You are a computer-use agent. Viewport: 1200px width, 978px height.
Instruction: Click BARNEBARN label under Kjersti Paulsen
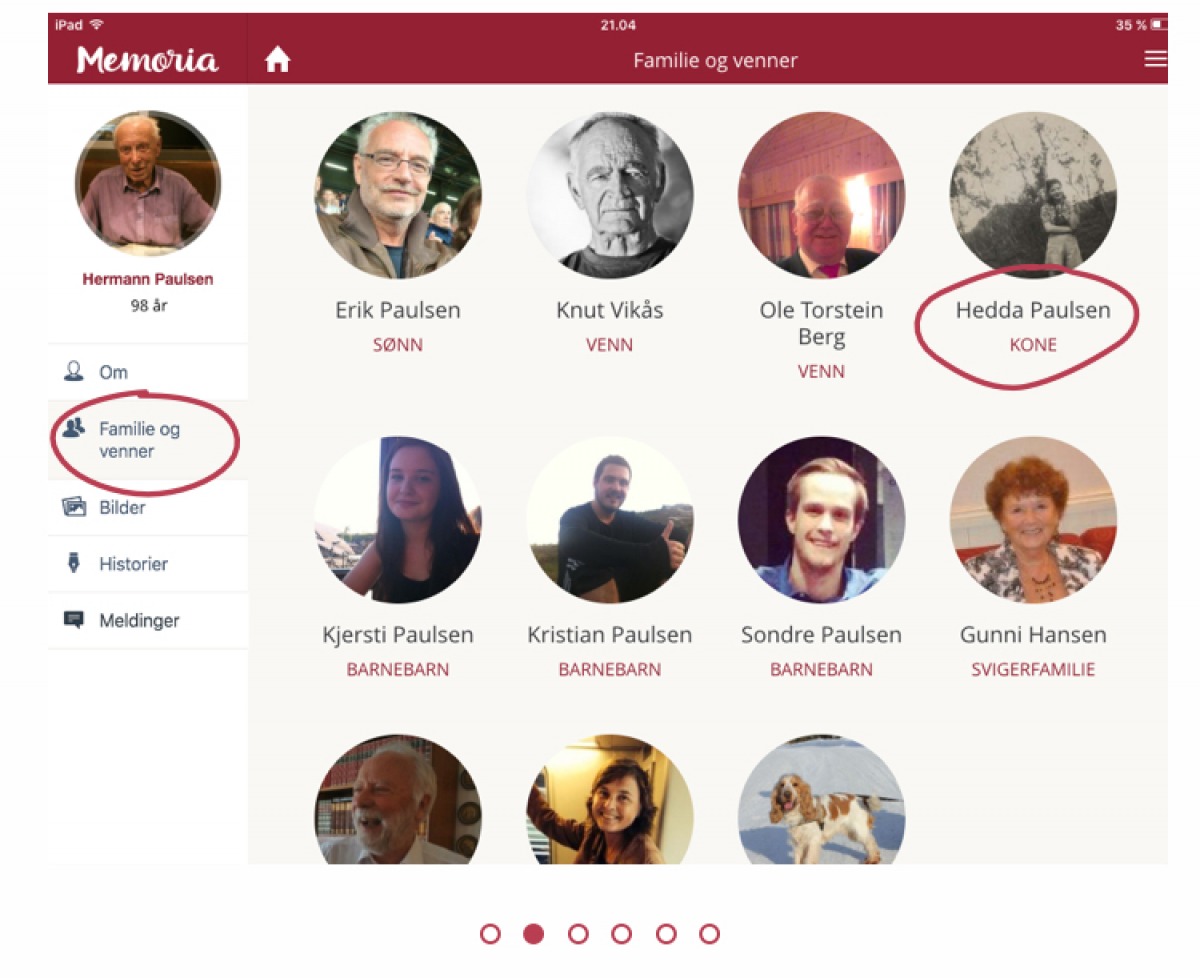[x=398, y=670]
